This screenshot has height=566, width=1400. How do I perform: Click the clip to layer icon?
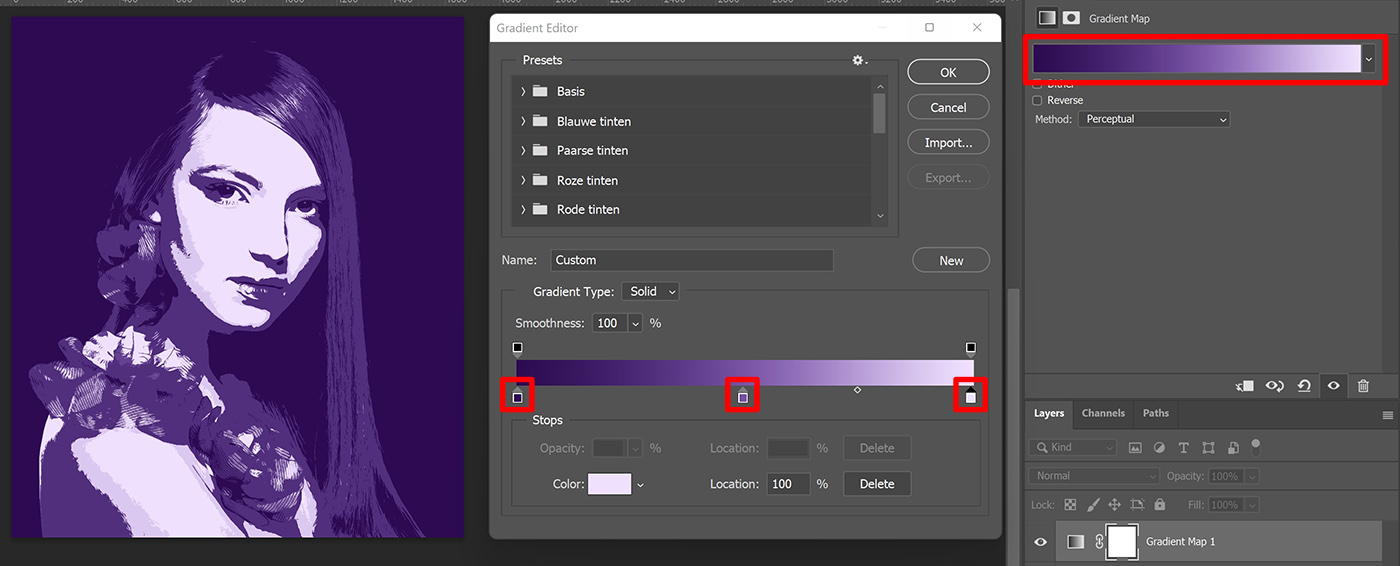(1246, 386)
